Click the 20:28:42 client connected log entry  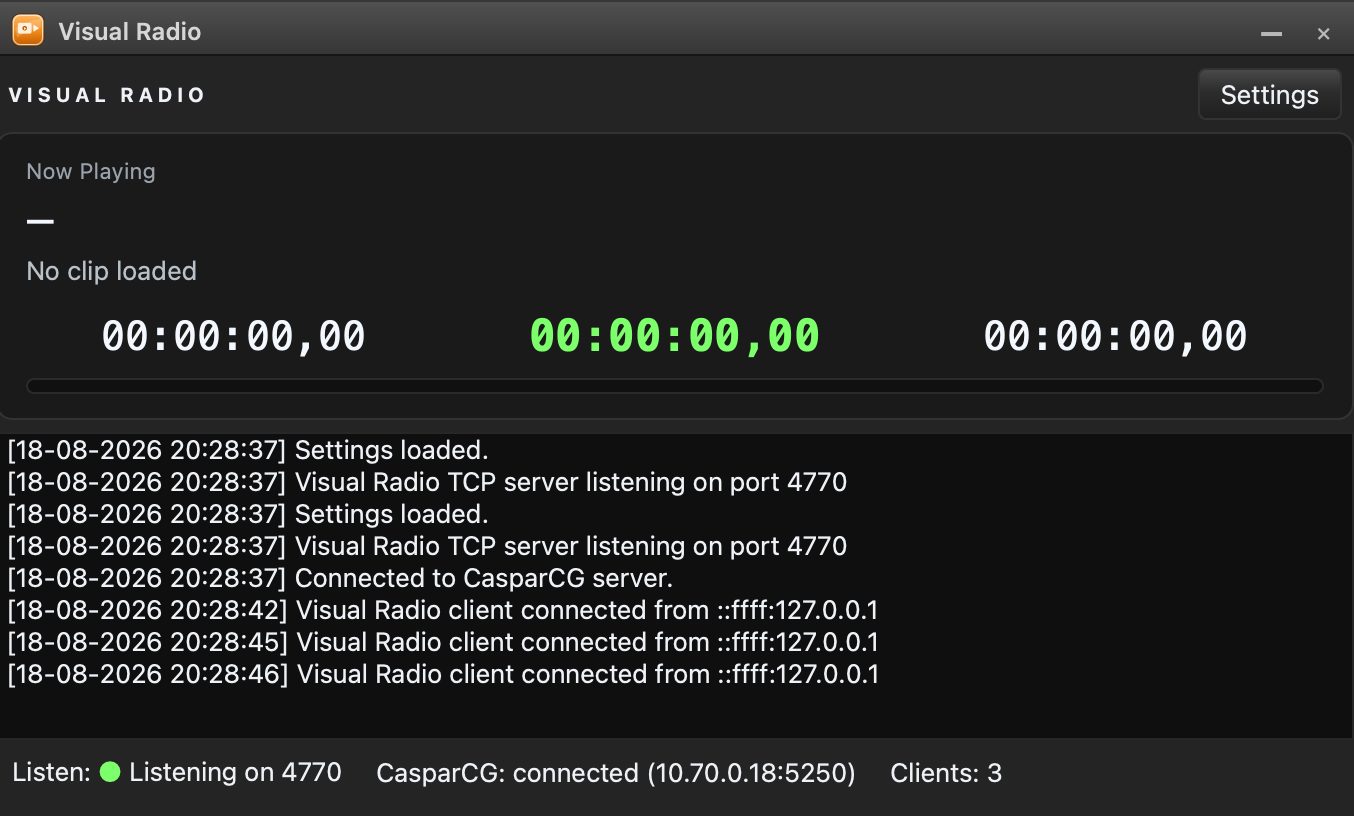click(x=443, y=610)
